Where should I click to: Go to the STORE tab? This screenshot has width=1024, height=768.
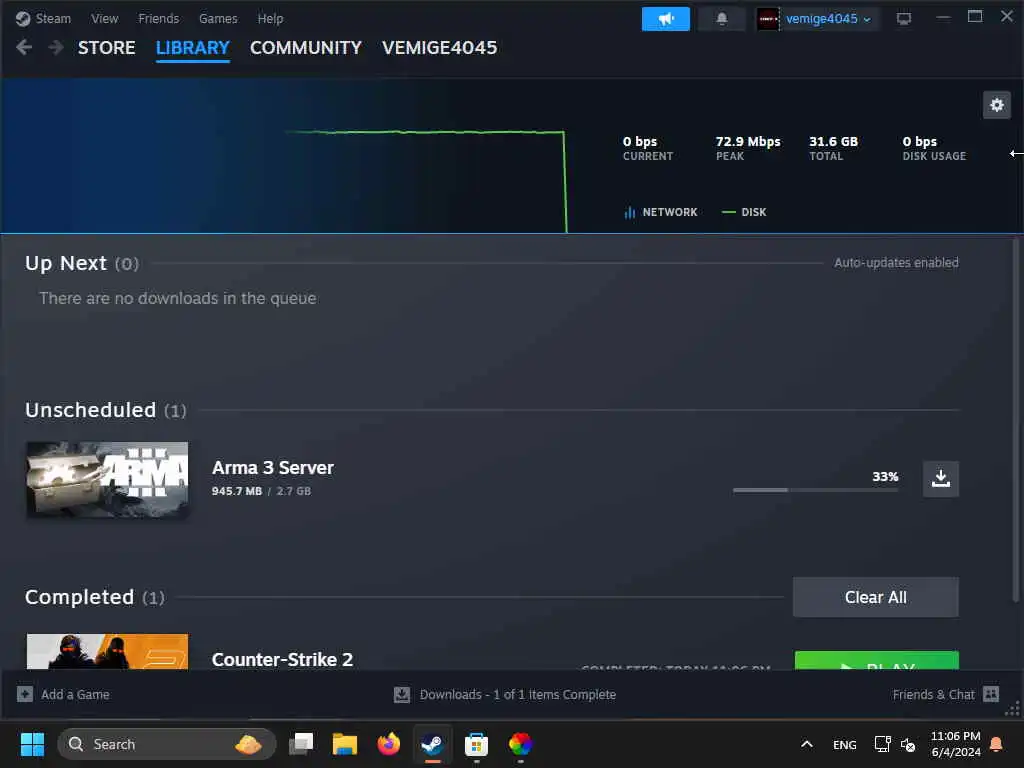(106, 48)
